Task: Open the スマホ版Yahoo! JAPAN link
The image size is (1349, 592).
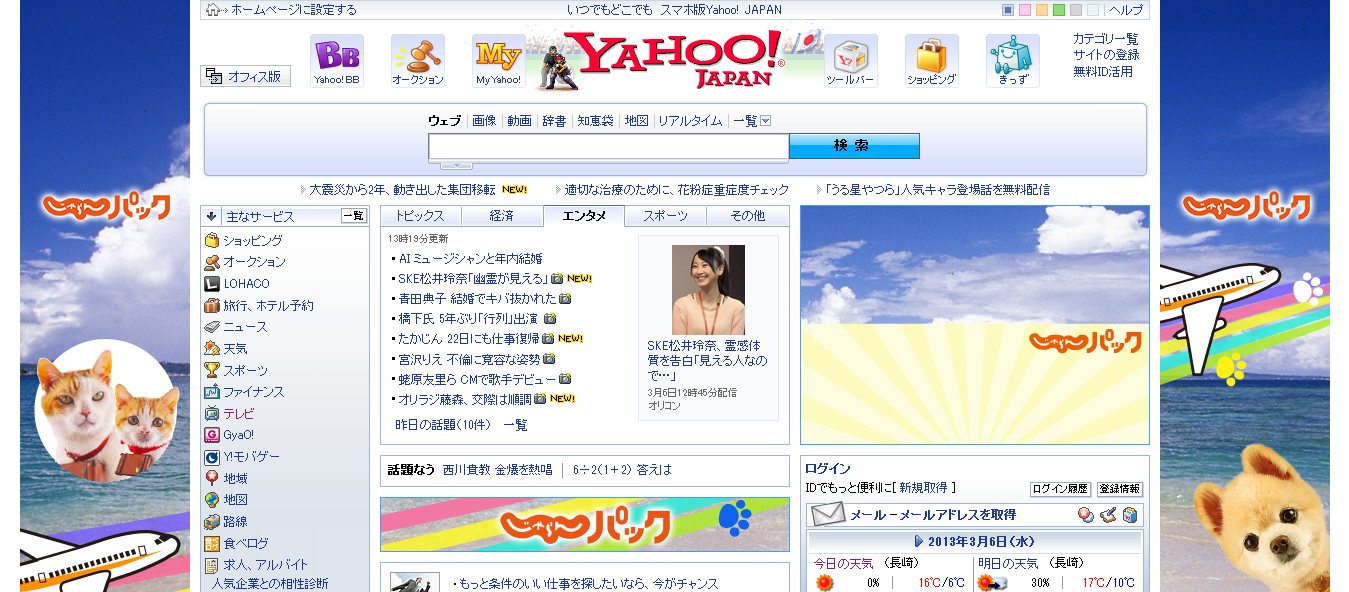Action: (719, 10)
